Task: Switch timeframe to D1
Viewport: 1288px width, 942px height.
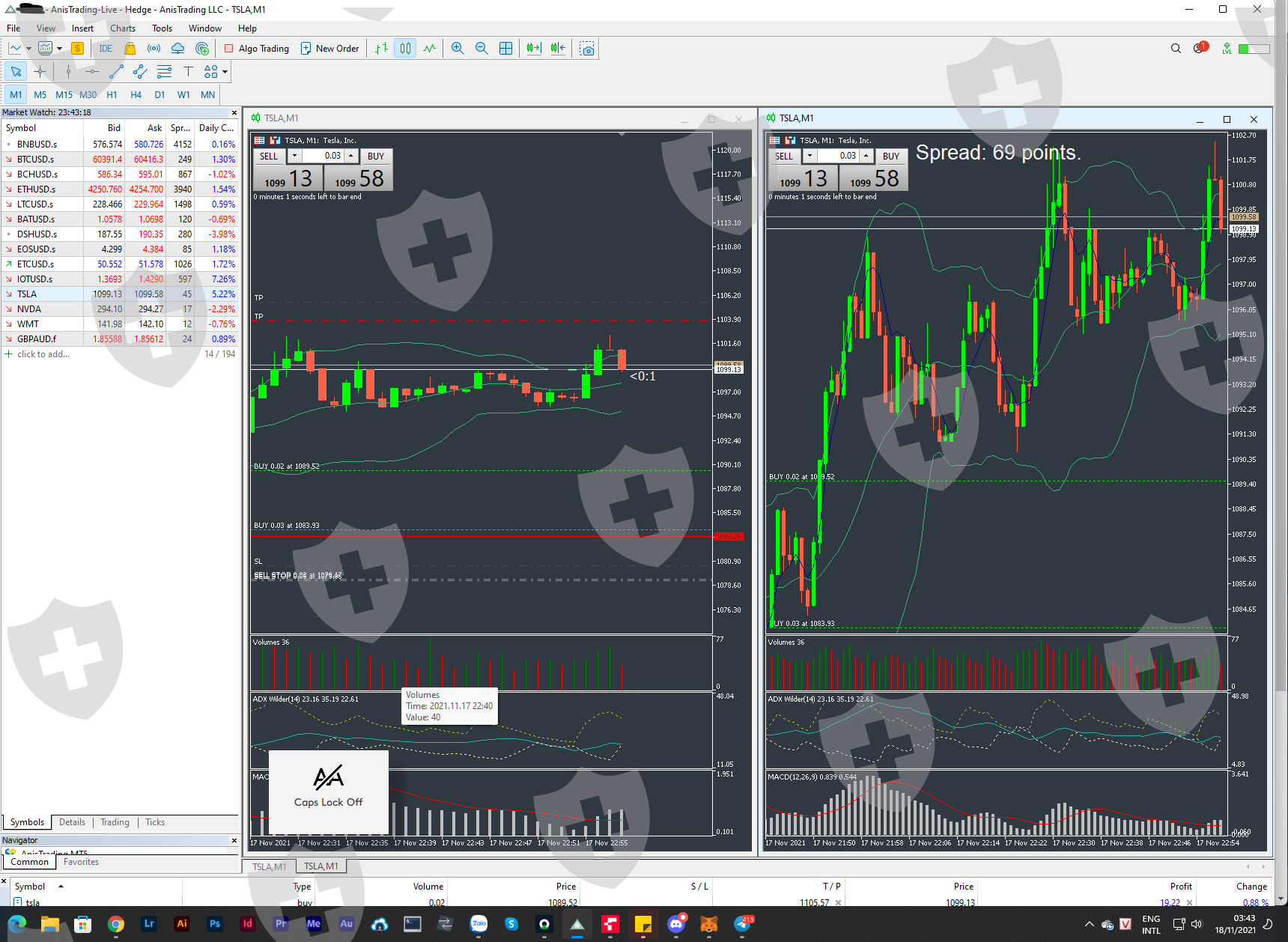Action: pyautogui.click(x=160, y=95)
